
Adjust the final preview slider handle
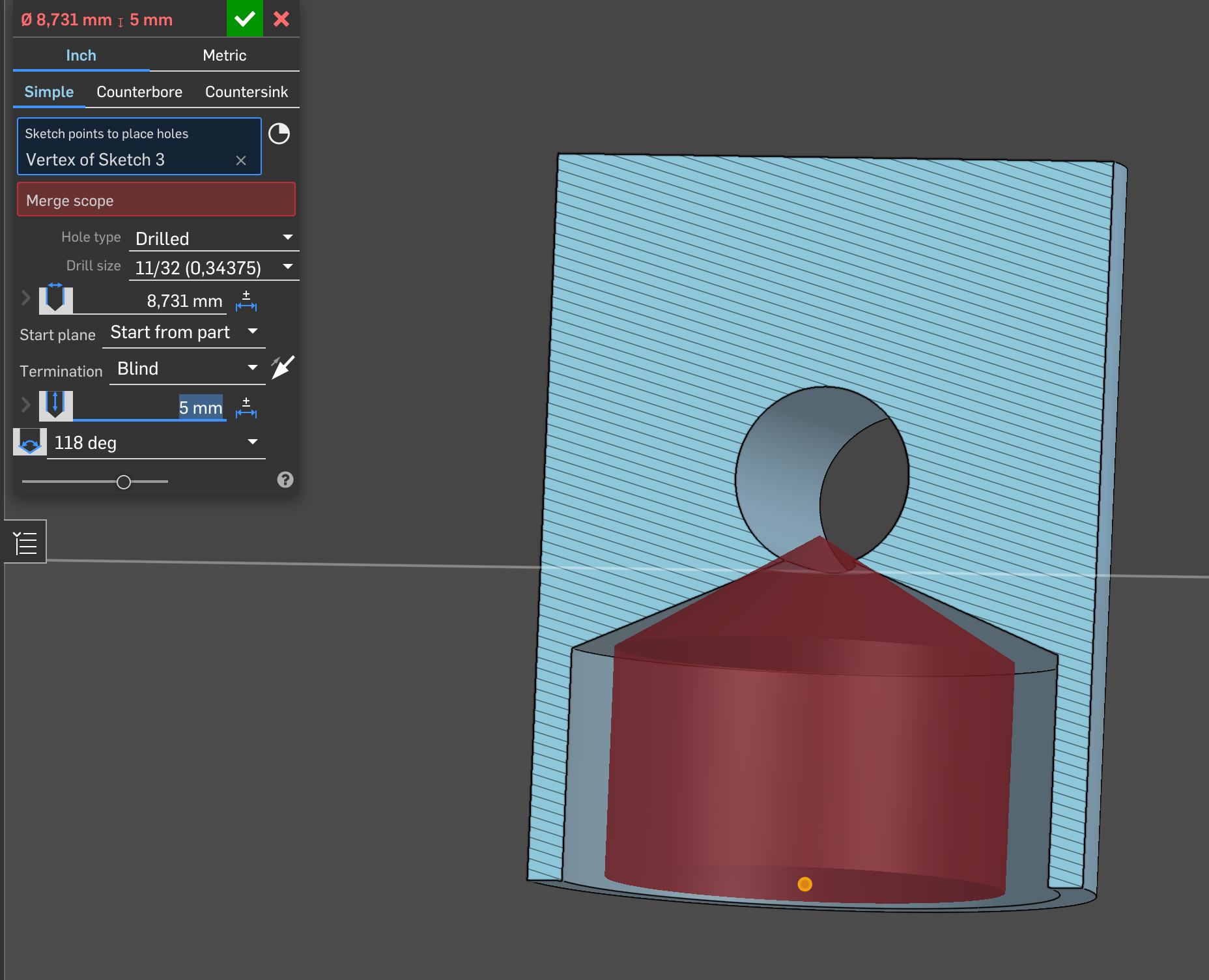coord(124,482)
